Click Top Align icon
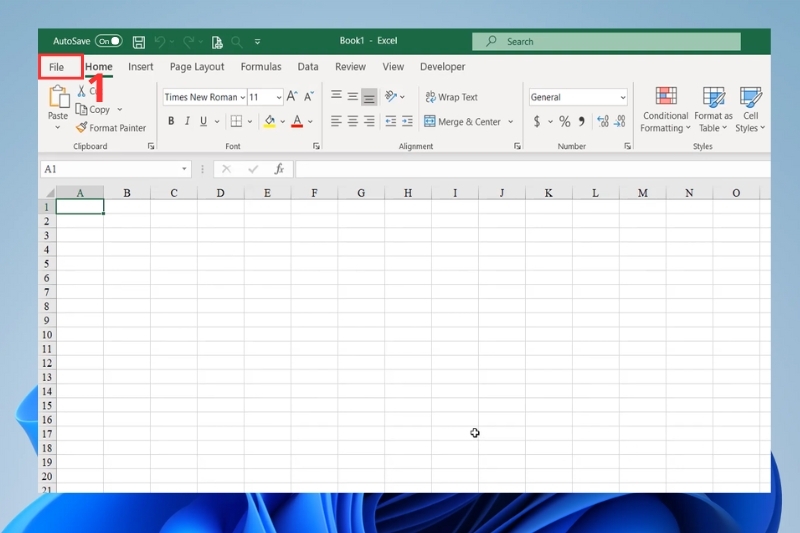The image size is (800, 533). (x=336, y=95)
